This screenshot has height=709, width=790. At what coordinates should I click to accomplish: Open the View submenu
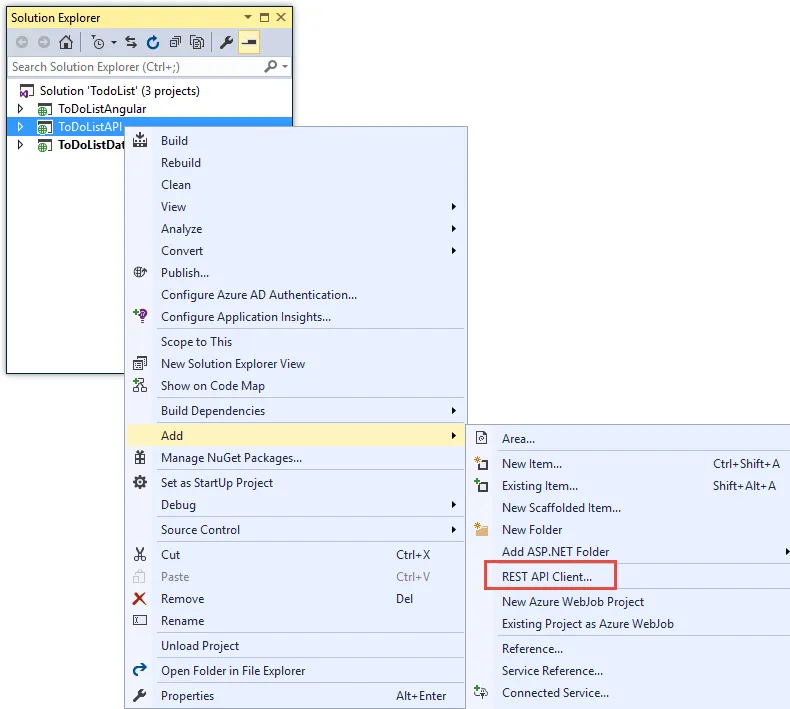(x=295, y=207)
